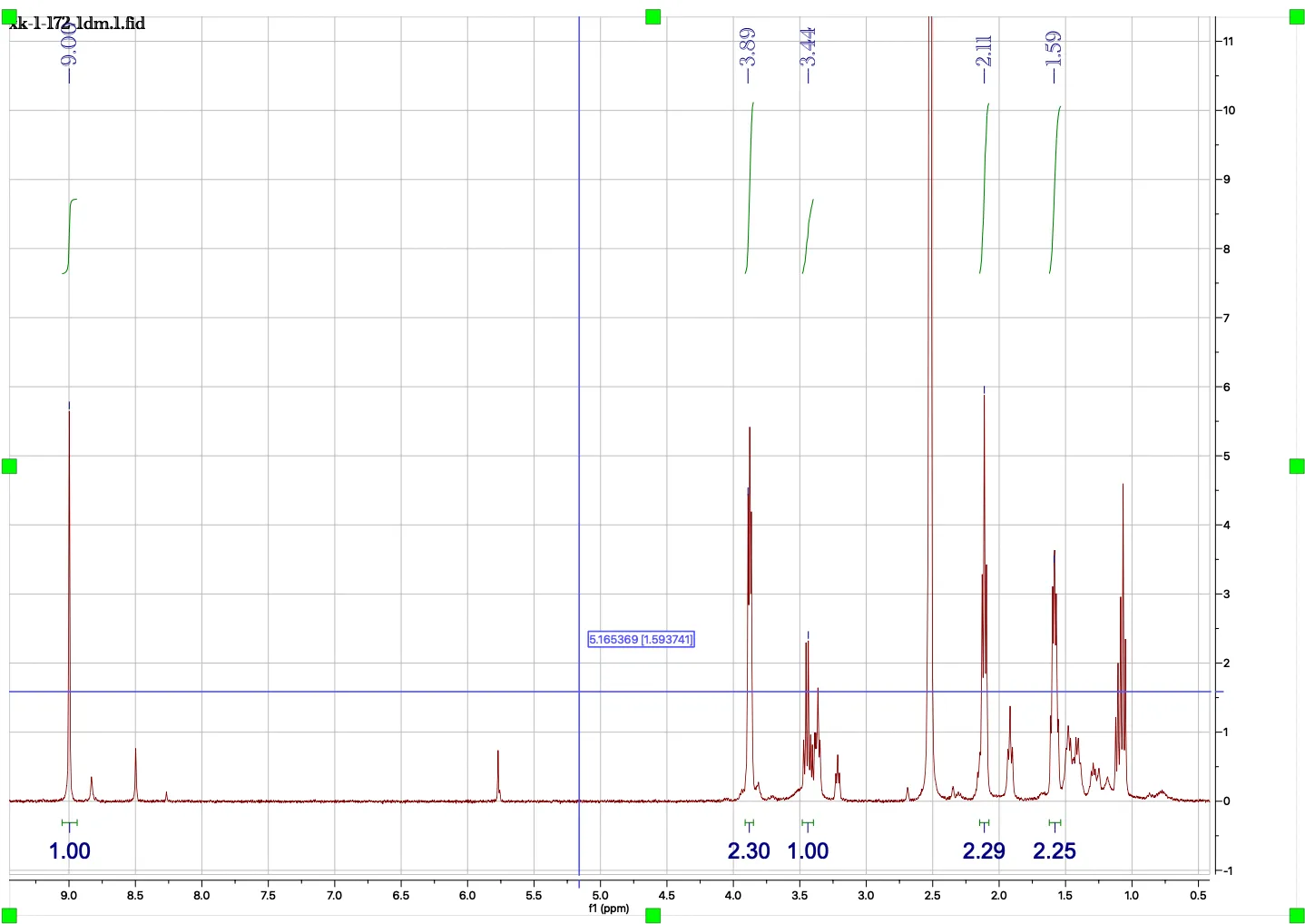Click the f1 (ppm) axis label
The width and height of the screenshot is (1305, 924).
pyautogui.click(x=608, y=909)
